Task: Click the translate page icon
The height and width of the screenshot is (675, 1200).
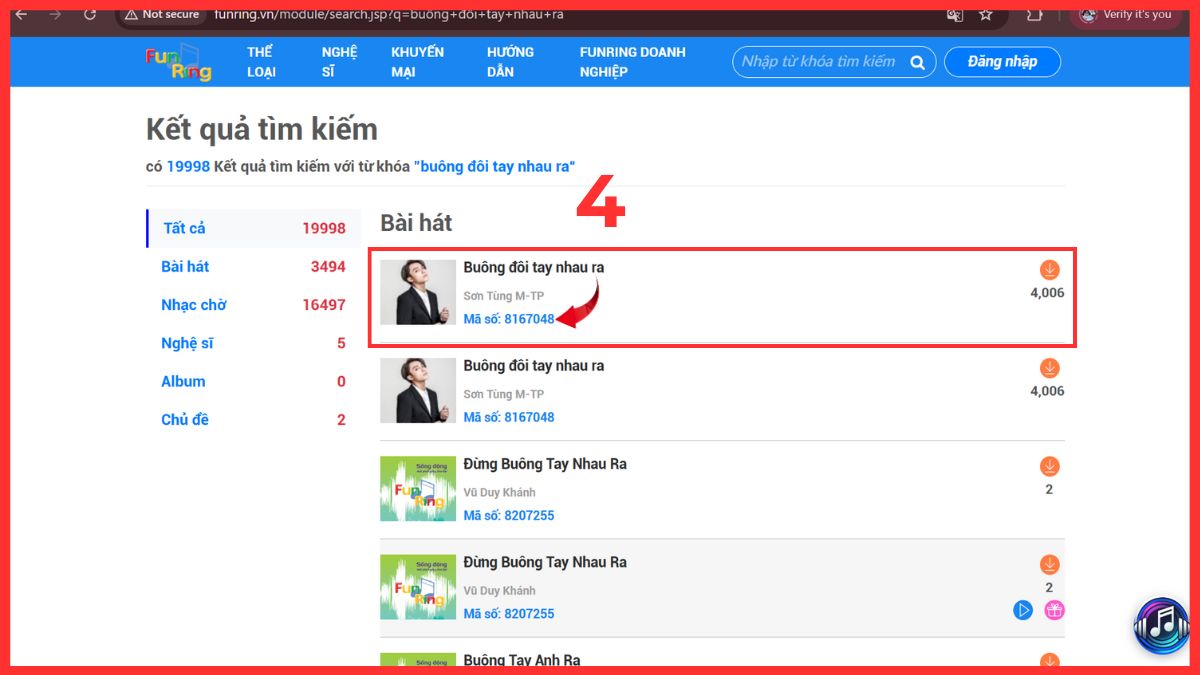Action: point(954,15)
